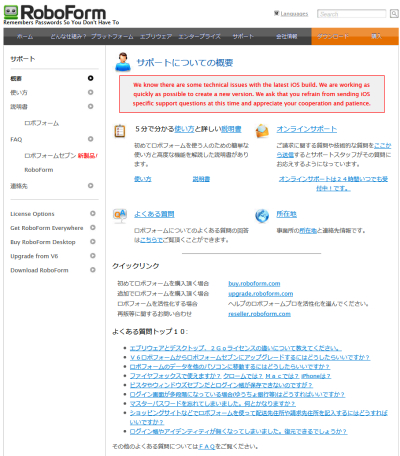
Task: Open the last FAQ about restoring lost logins and identities
Action: click(x=238, y=431)
